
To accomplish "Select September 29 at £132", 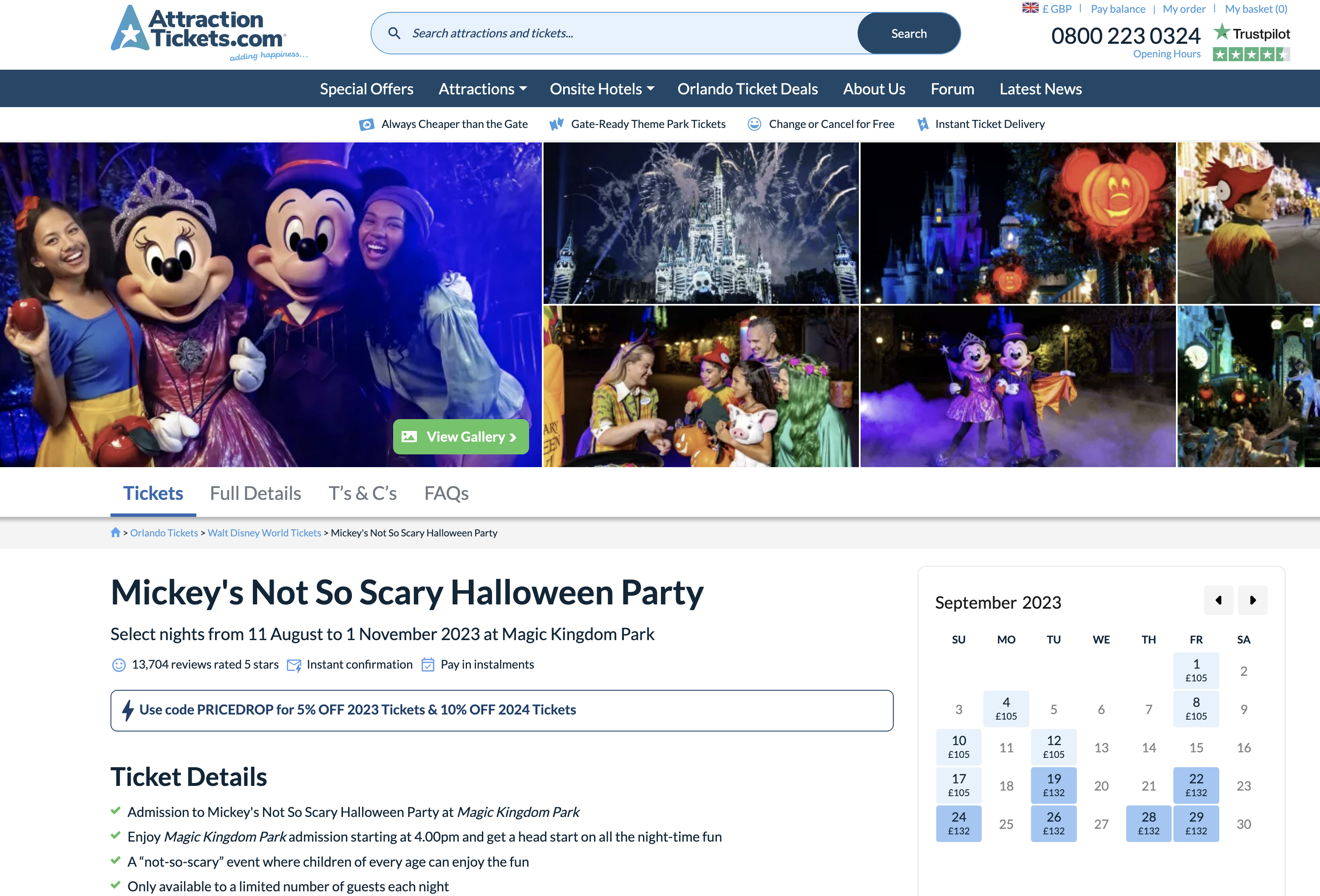I will (1196, 823).
